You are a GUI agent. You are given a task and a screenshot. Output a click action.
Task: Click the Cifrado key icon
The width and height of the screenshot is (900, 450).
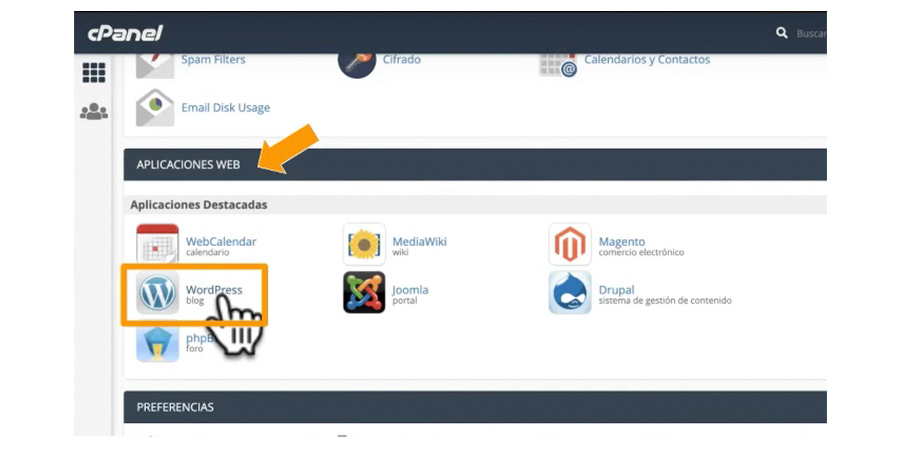point(357,65)
